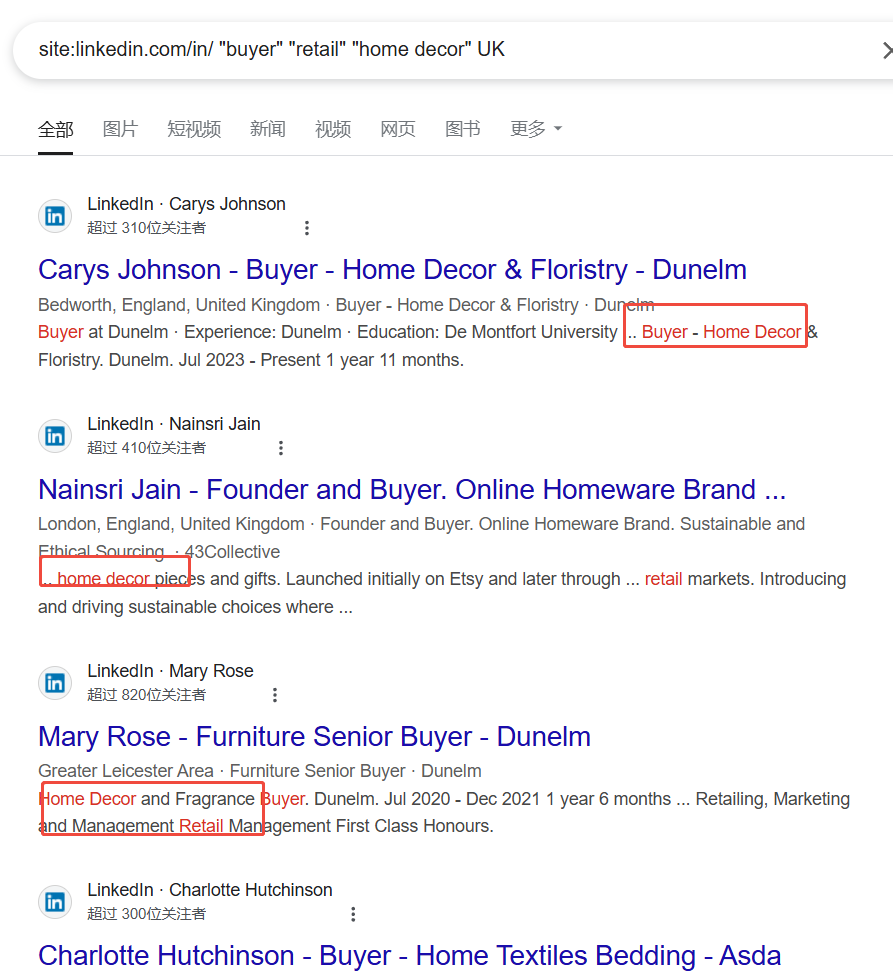
Task: Click 'Launched initially on Etsy' snippet text
Action: (x=384, y=579)
